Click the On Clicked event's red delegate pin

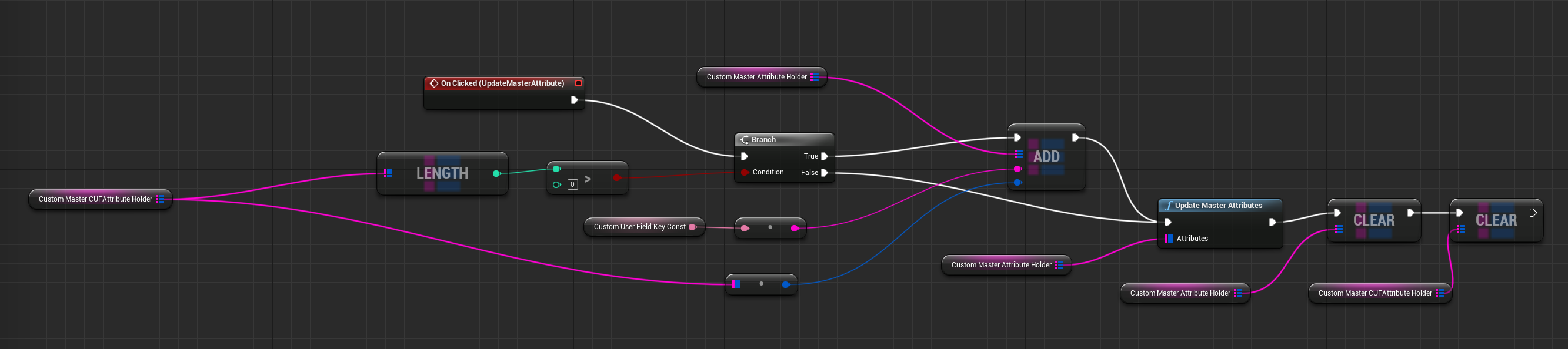(x=578, y=83)
